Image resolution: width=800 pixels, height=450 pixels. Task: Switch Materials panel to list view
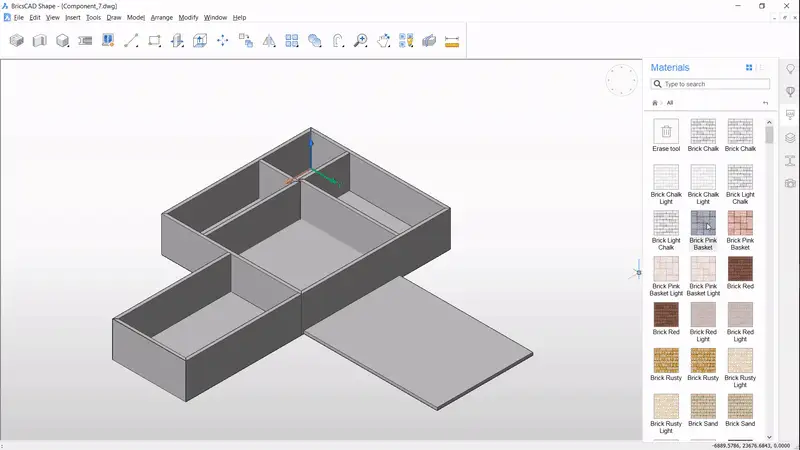pyautogui.click(x=761, y=67)
